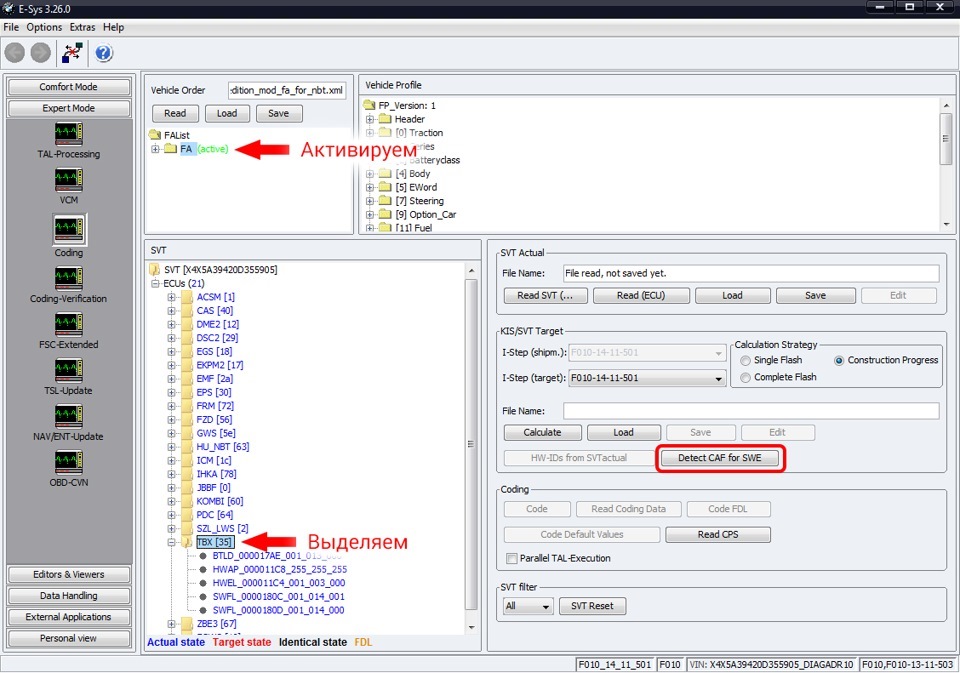Click the KIS/SVT Target File Name field
The width and height of the screenshot is (960, 673).
[751, 411]
